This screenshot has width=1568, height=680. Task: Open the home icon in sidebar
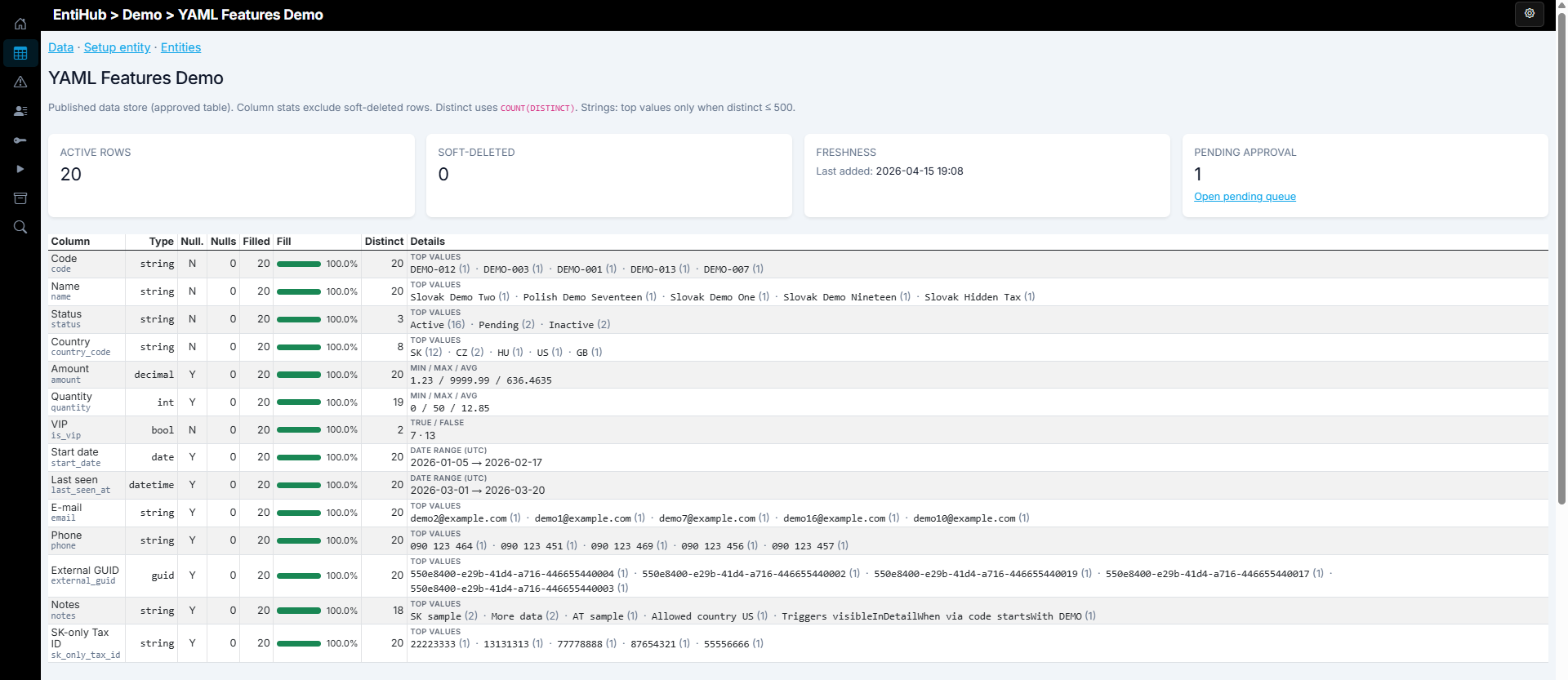[x=20, y=24]
